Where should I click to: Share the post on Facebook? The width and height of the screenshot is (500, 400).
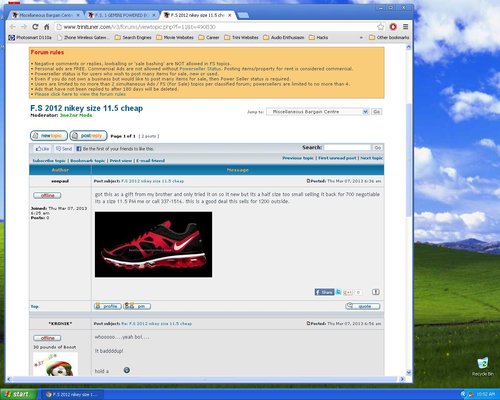point(324,292)
